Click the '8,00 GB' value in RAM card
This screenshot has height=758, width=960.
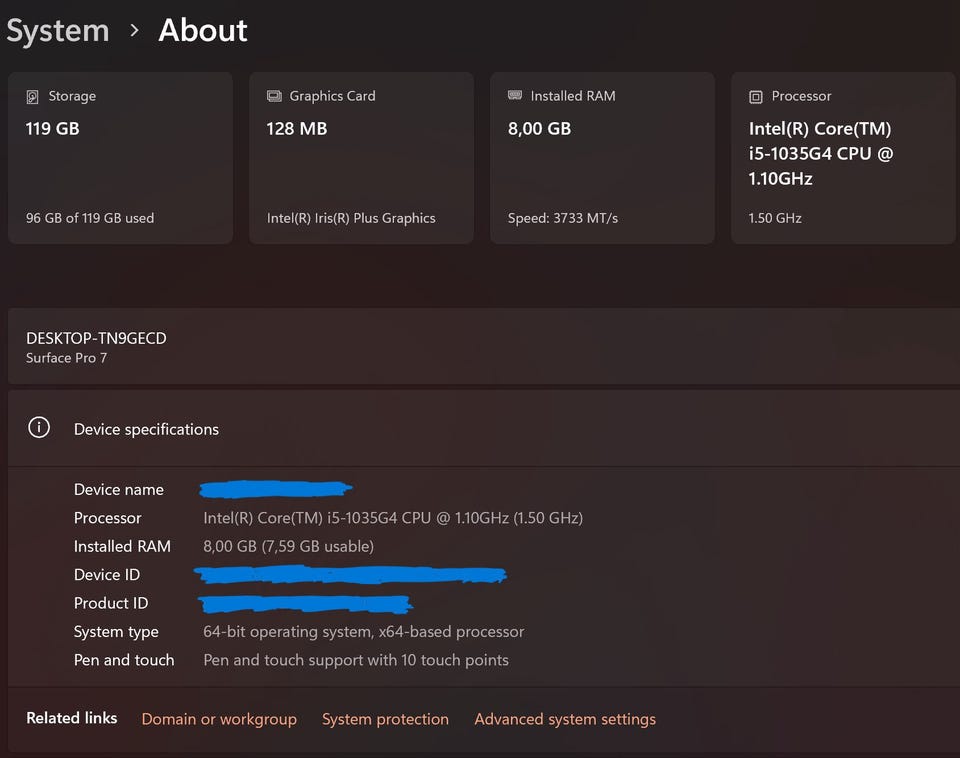point(539,129)
